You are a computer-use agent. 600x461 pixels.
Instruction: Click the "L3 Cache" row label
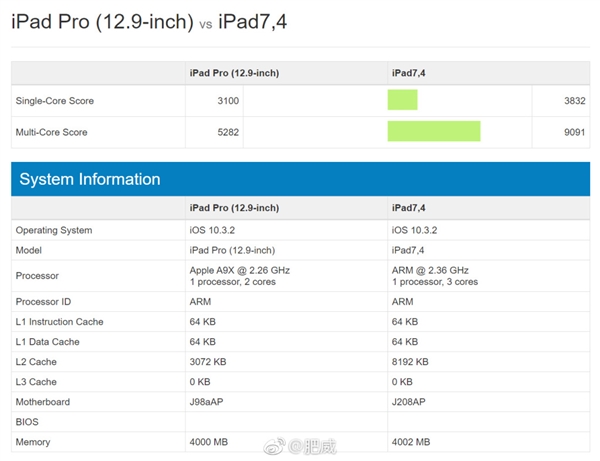click(x=36, y=382)
